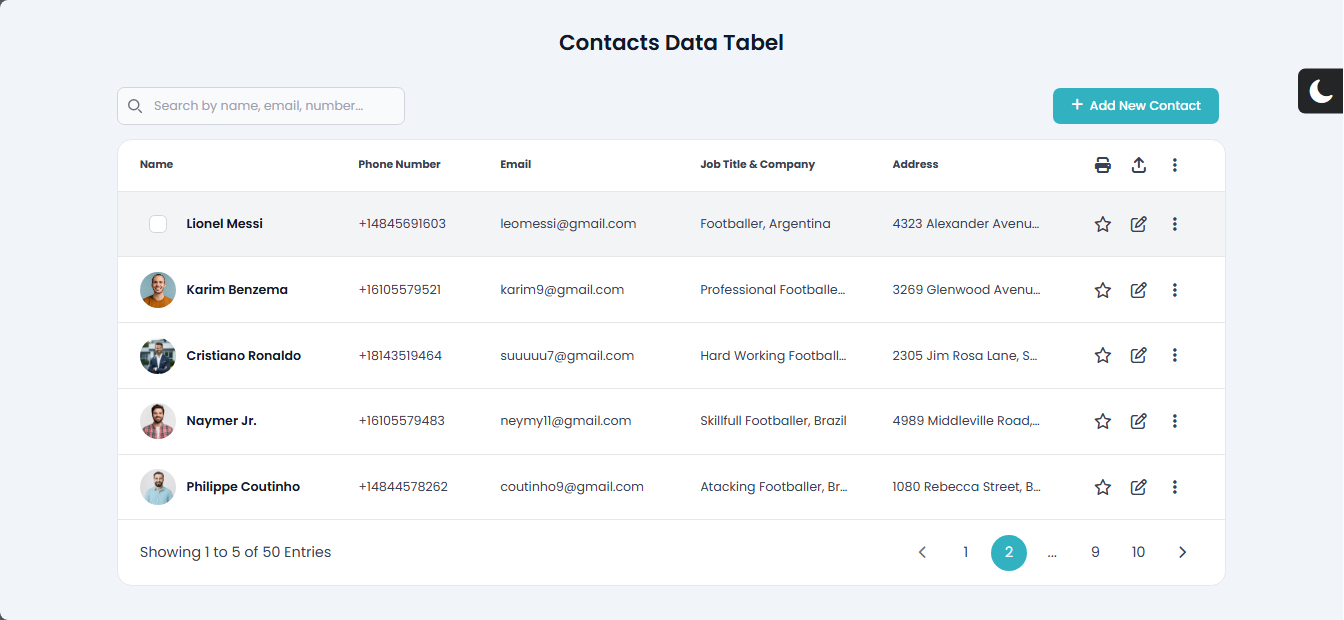1344x620 pixels.
Task: Jump to page 9
Action: (1095, 552)
